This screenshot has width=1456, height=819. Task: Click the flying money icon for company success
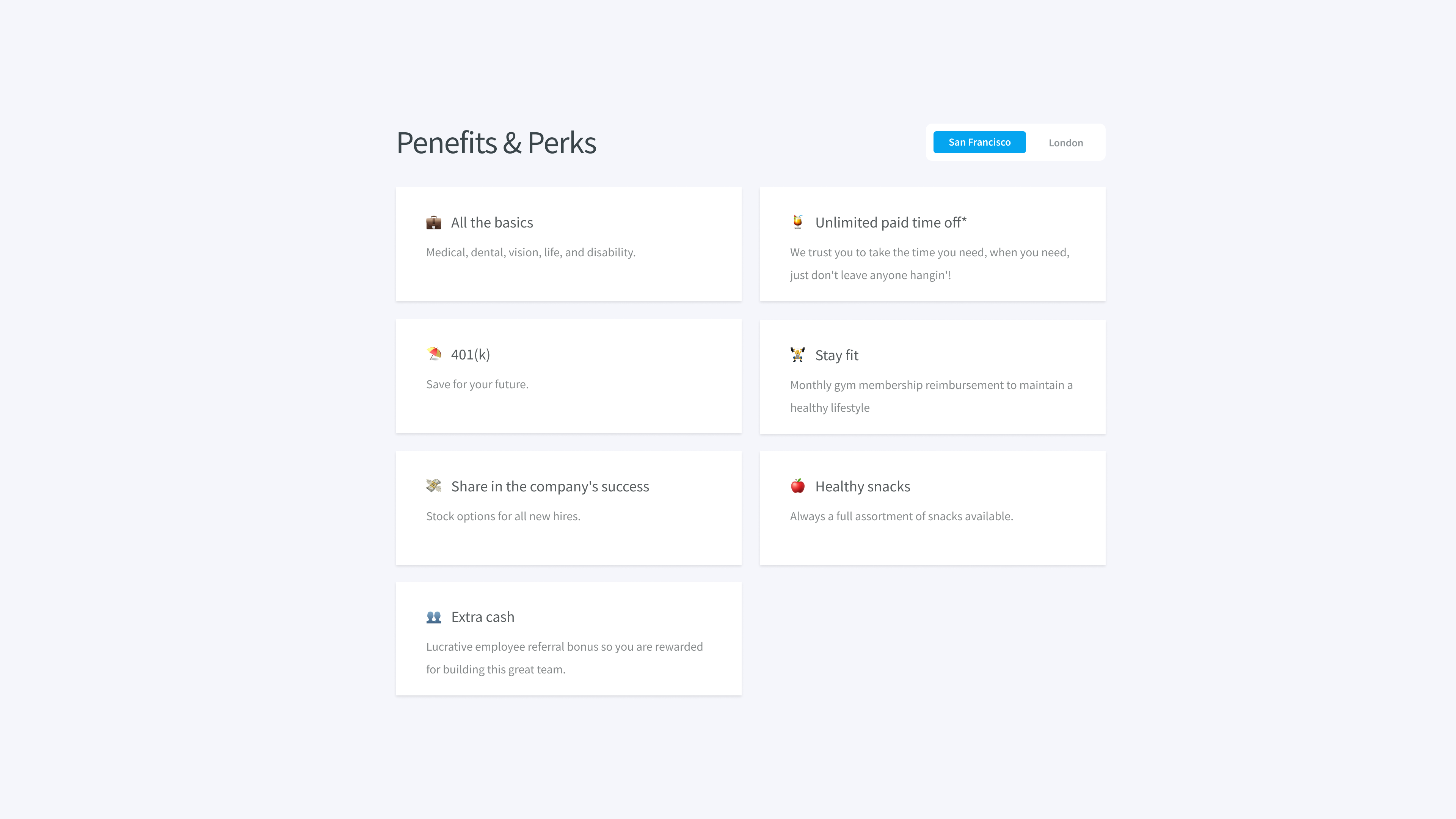pyautogui.click(x=433, y=486)
